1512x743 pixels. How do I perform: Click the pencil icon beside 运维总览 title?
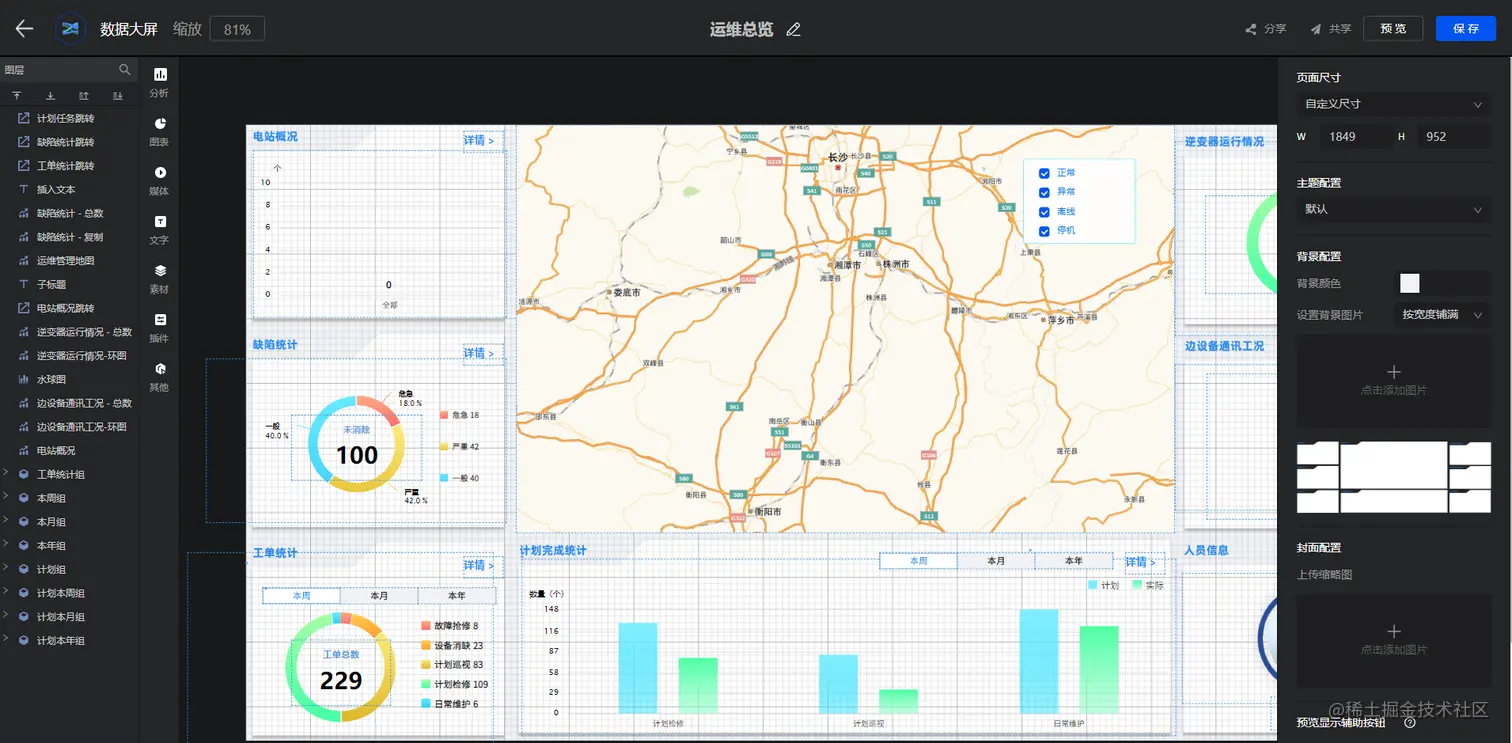pyautogui.click(x=794, y=29)
